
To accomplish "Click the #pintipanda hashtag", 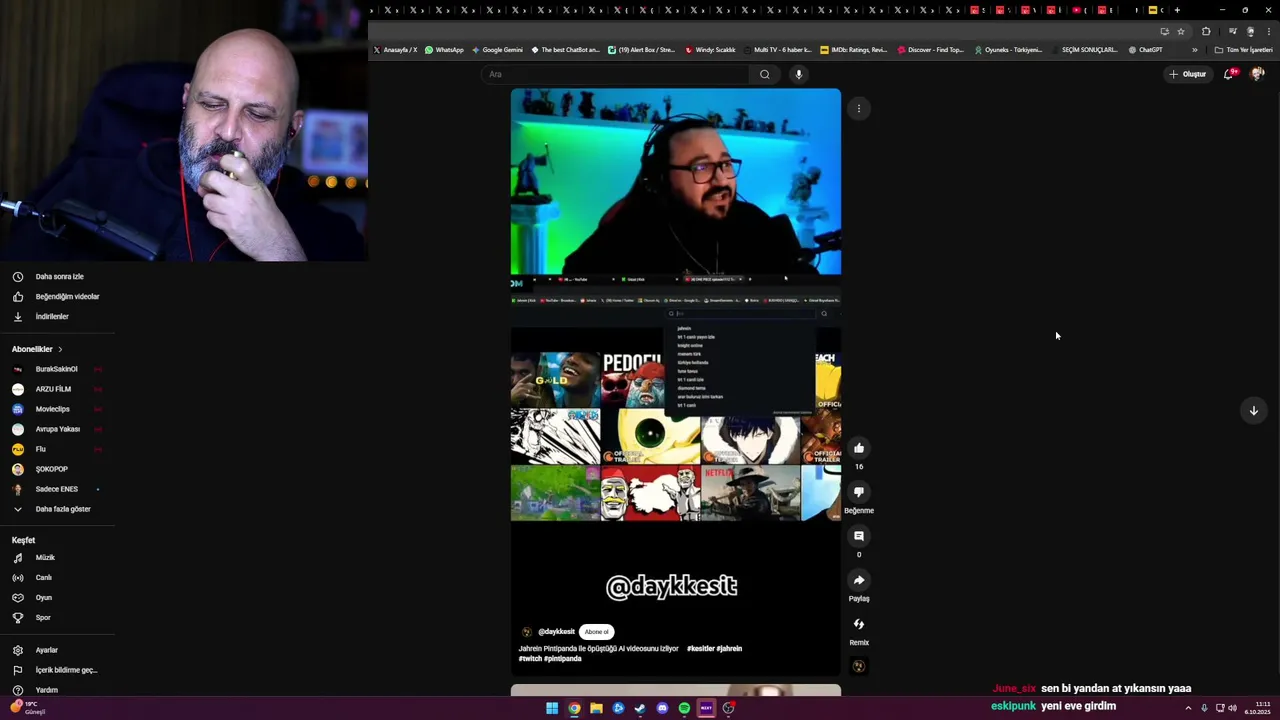I will (x=563, y=659).
